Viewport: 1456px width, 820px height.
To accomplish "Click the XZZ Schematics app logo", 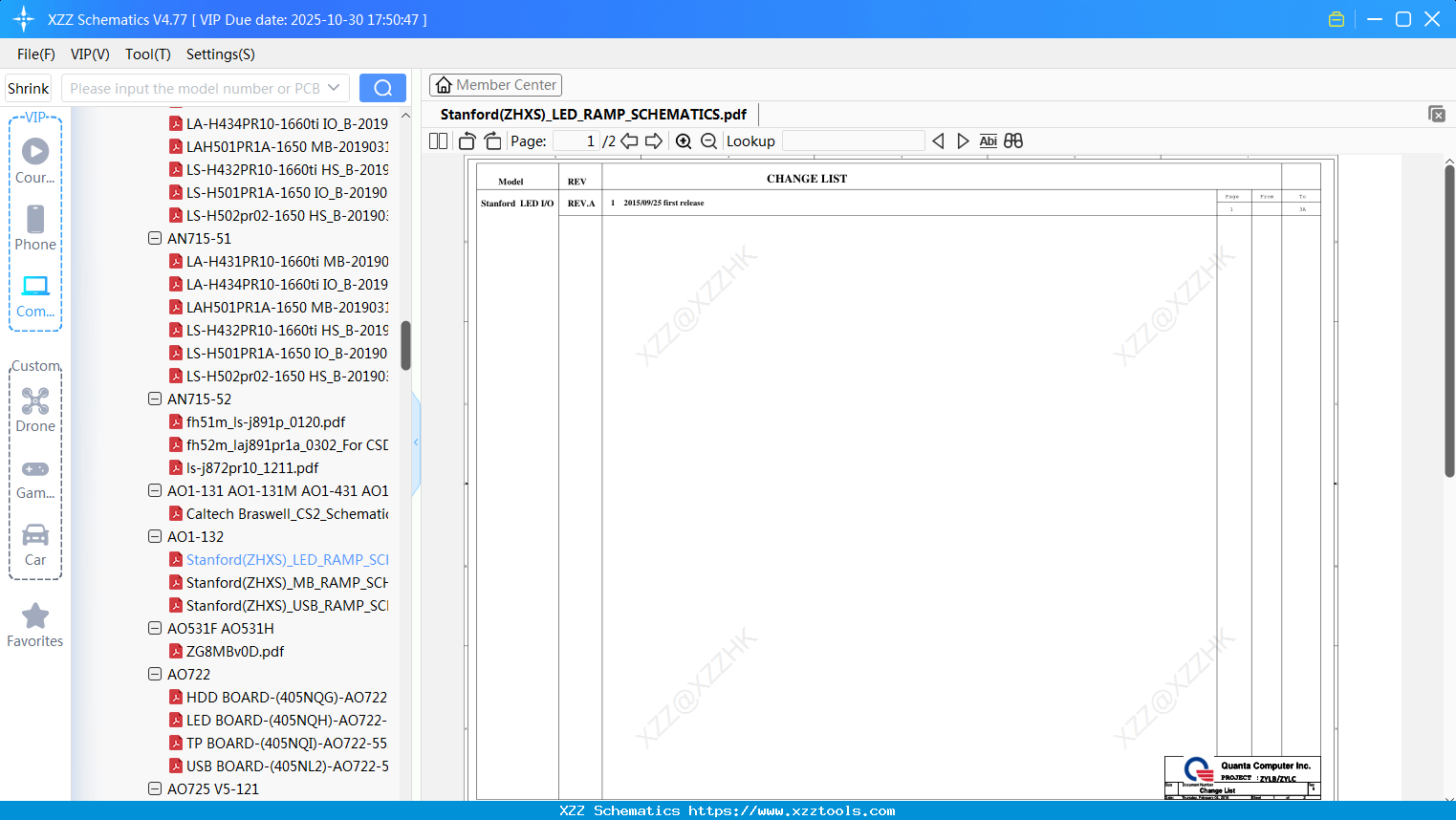I will click(x=23, y=19).
